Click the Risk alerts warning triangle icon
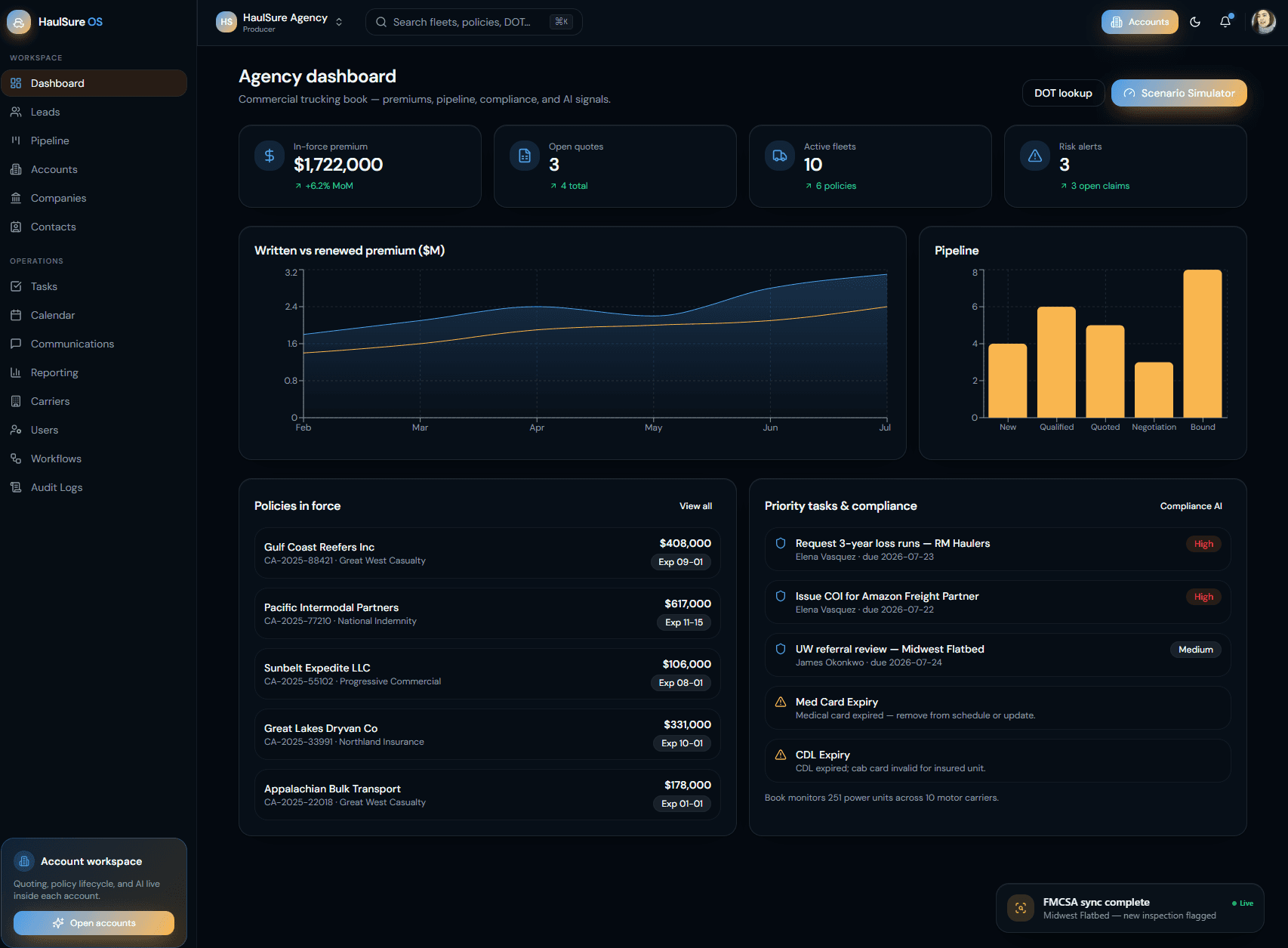 [1035, 156]
